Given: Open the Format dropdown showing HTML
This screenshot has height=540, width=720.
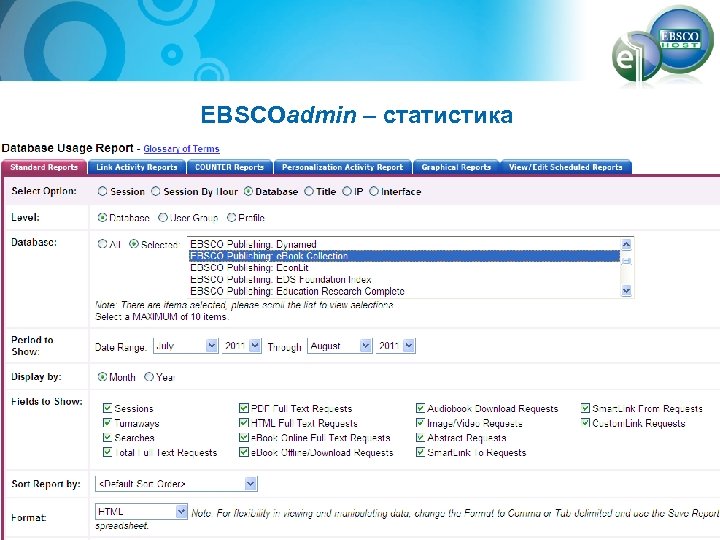Looking at the screenshot, I should tap(141, 511).
